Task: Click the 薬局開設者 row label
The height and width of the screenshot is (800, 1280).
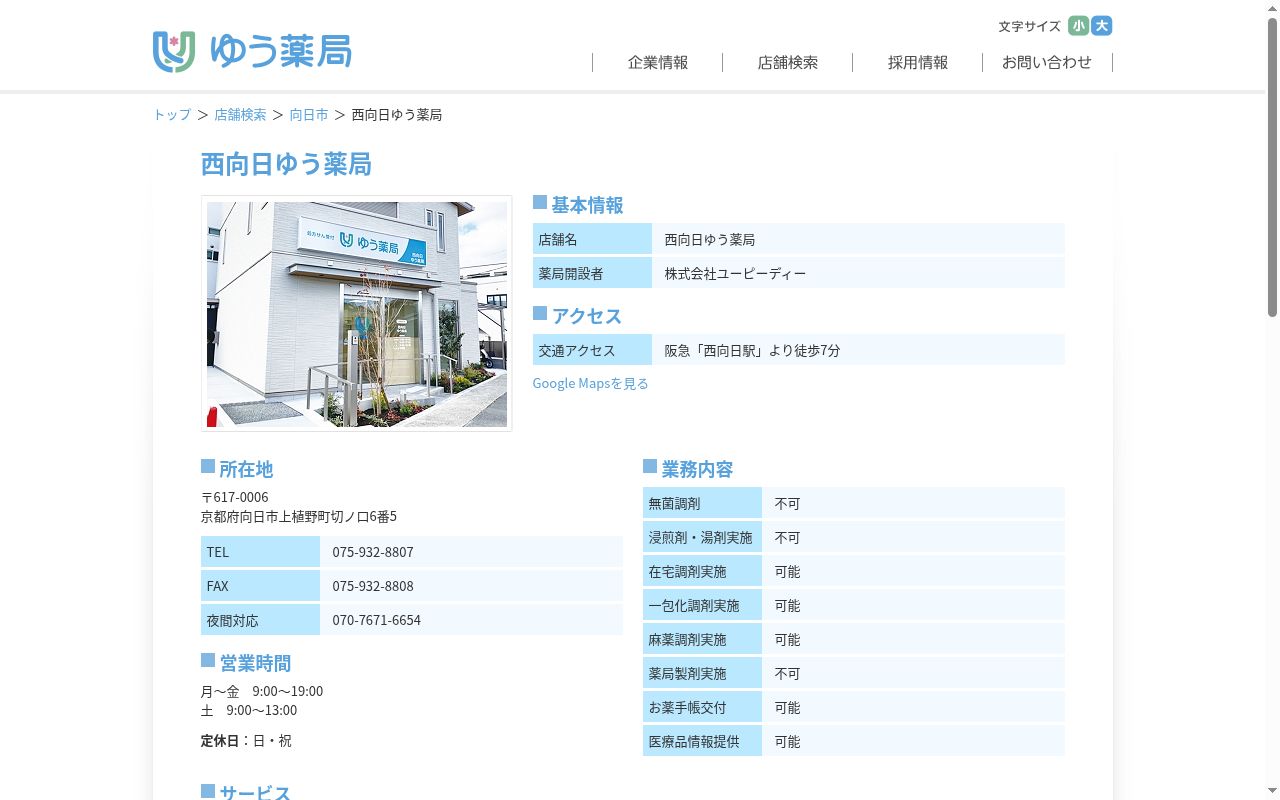Action: pos(592,273)
